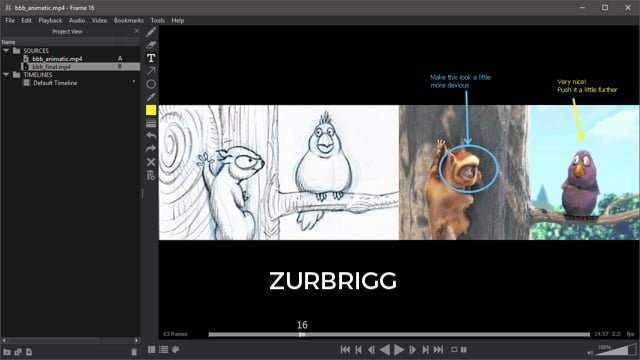The width and height of the screenshot is (640, 360).
Task: Select the eraser tool
Action: [151, 45]
